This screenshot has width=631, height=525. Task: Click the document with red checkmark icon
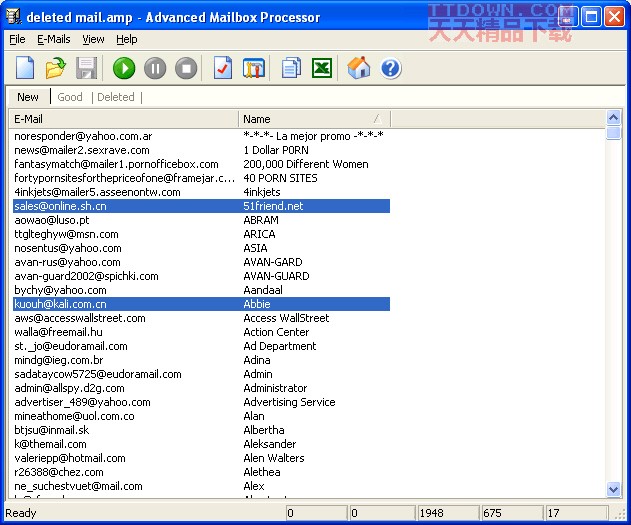pos(223,68)
